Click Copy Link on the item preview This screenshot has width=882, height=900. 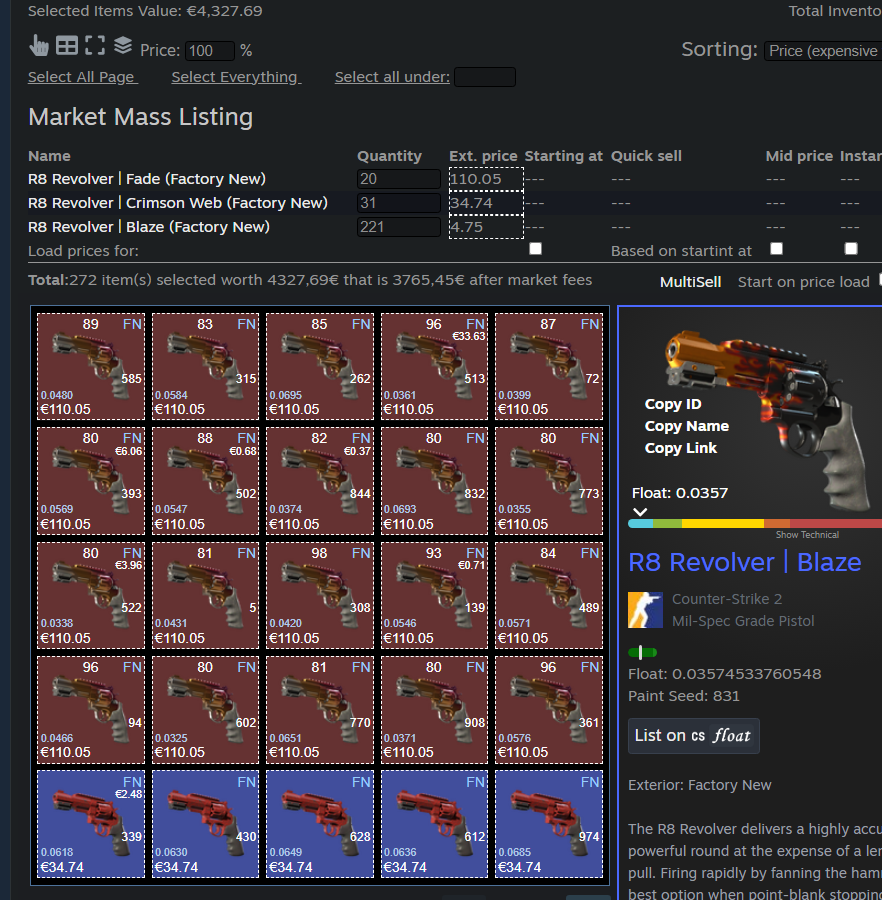[681, 448]
